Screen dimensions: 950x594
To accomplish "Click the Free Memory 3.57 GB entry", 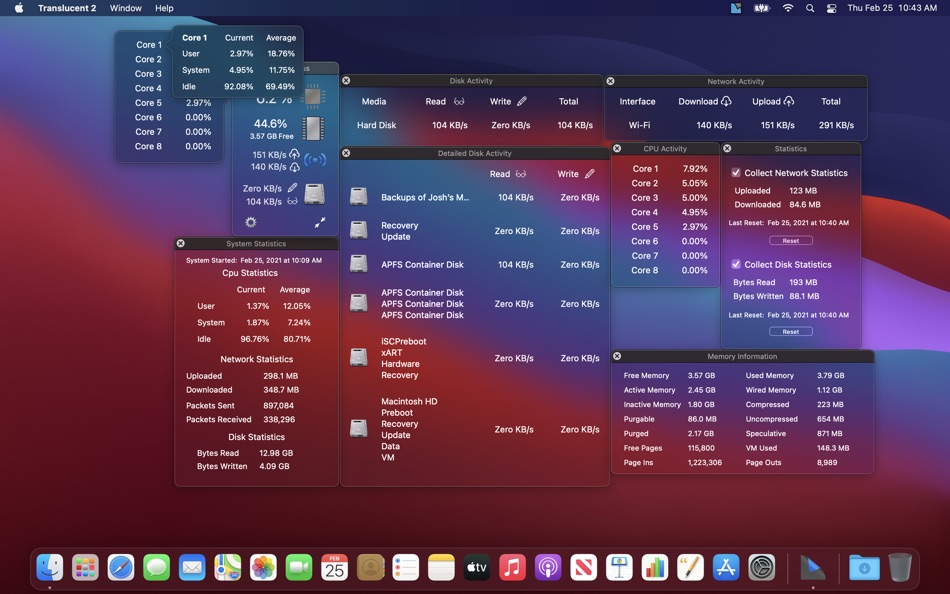I will (x=669, y=375).
